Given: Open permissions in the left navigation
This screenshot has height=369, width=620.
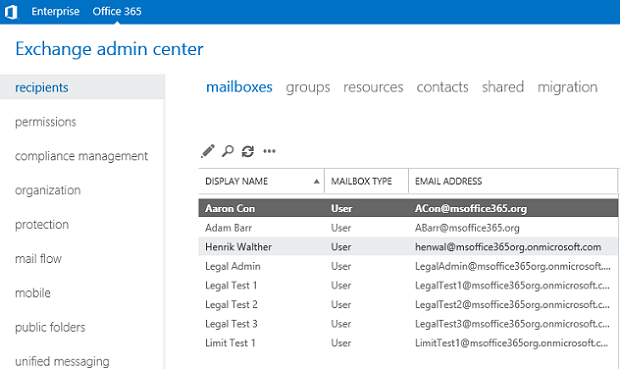Looking at the screenshot, I should pyautogui.click(x=45, y=122).
